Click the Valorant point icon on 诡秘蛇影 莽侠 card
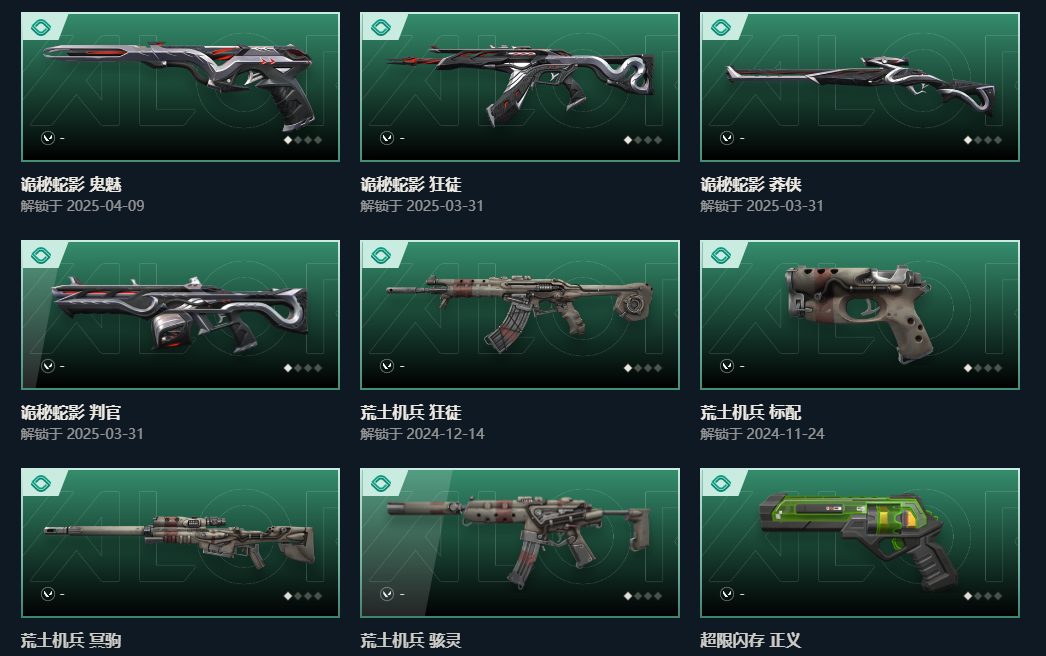Image resolution: width=1046 pixels, height=656 pixels. point(727,138)
